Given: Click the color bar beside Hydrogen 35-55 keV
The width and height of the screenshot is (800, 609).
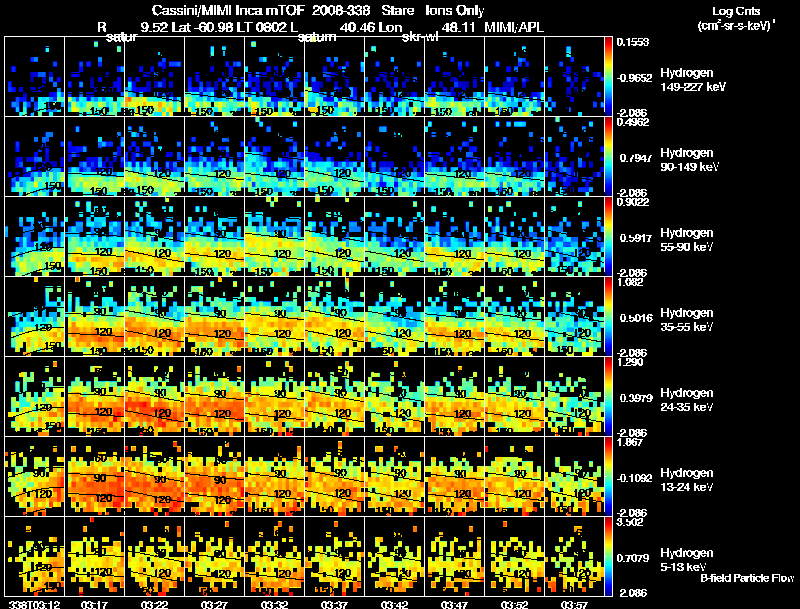Looking at the screenshot, I should pos(608,316).
